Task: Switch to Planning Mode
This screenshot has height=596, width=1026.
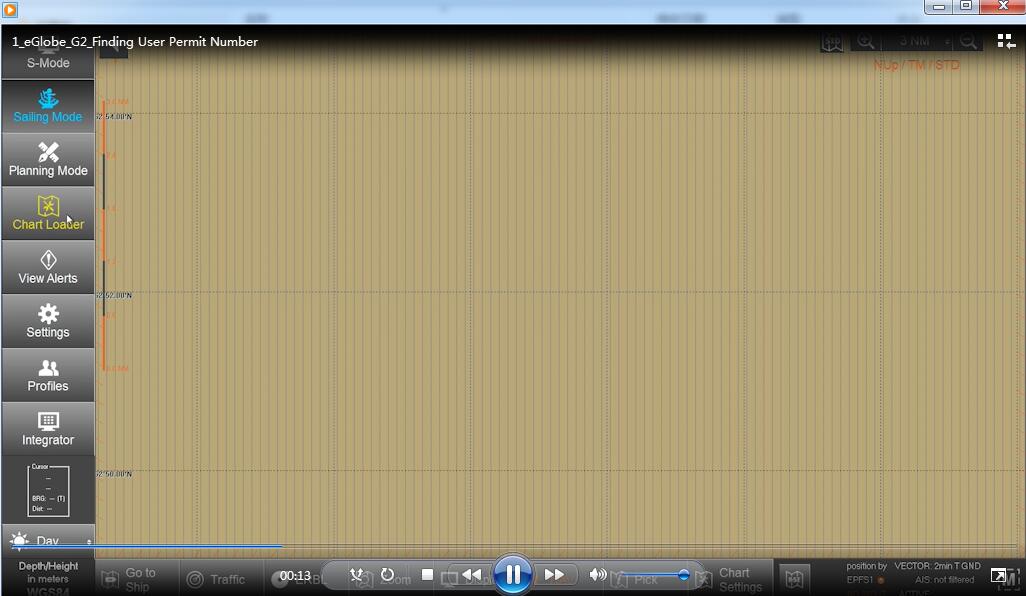Action: pos(48,160)
